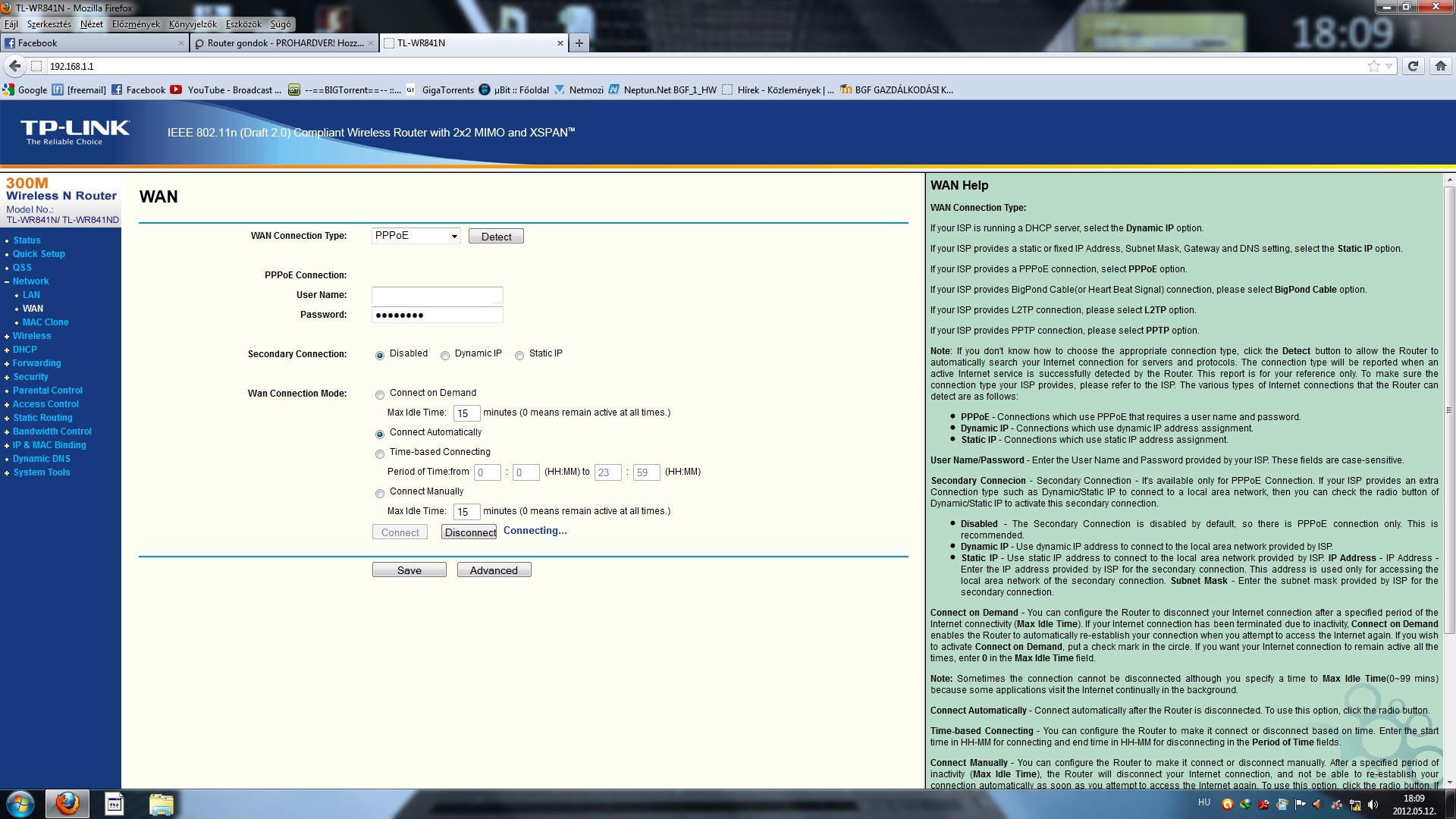Open the Firefox home page icon
1456x819 pixels.
(x=1441, y=66)
